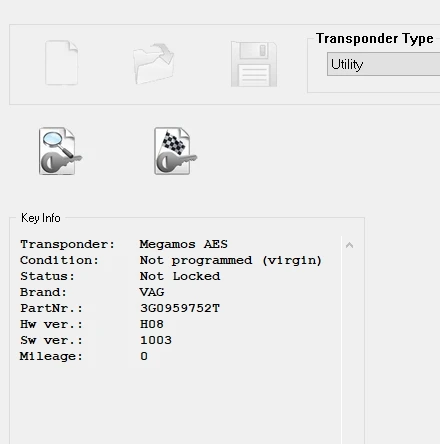Select the VAG brand value
The width and height of the screenshot is (440, 444).
tap(152, 292)
